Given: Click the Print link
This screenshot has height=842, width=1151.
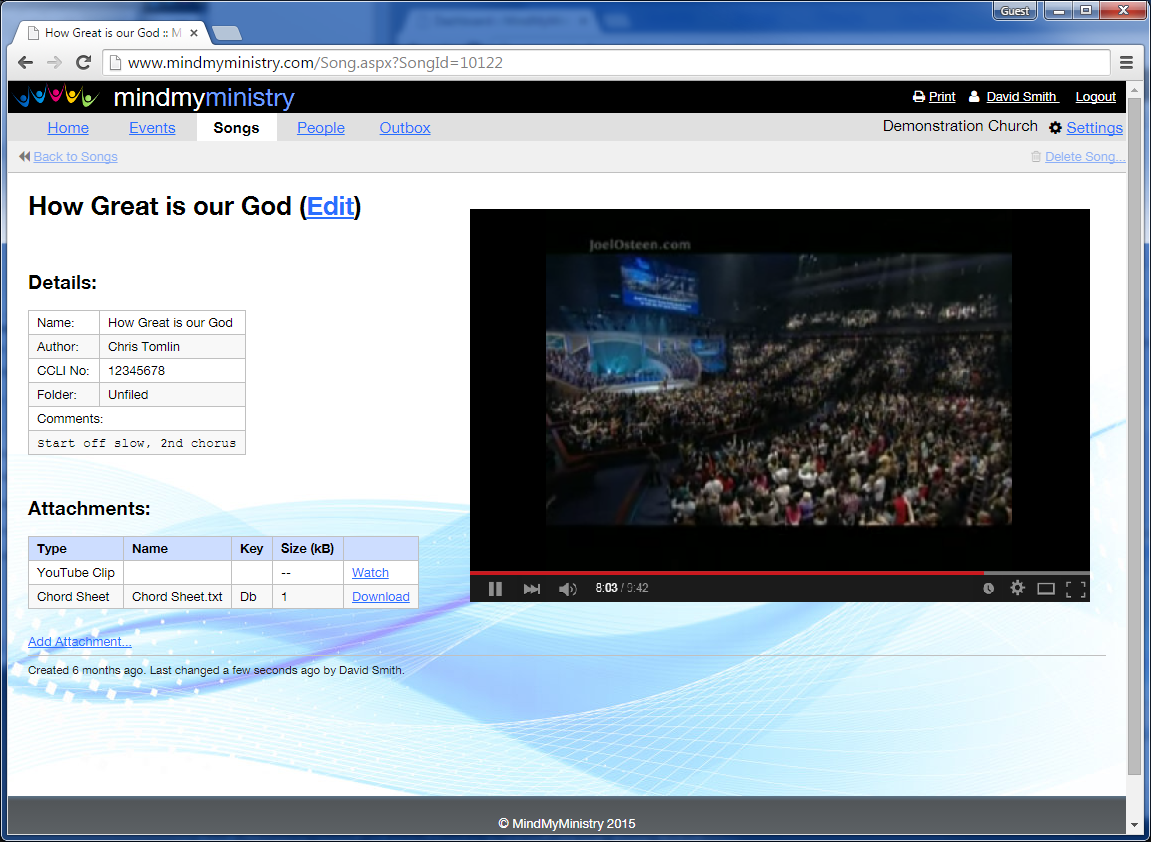Looking at the screenshot, I should [x=942, y=97].
